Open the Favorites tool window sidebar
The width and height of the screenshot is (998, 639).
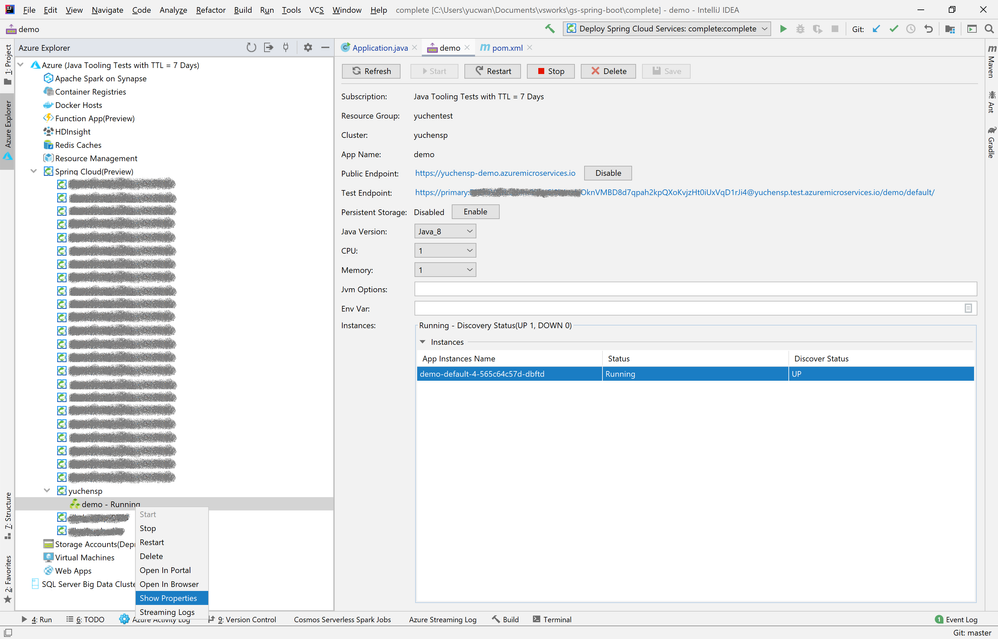tap(8, 579)
